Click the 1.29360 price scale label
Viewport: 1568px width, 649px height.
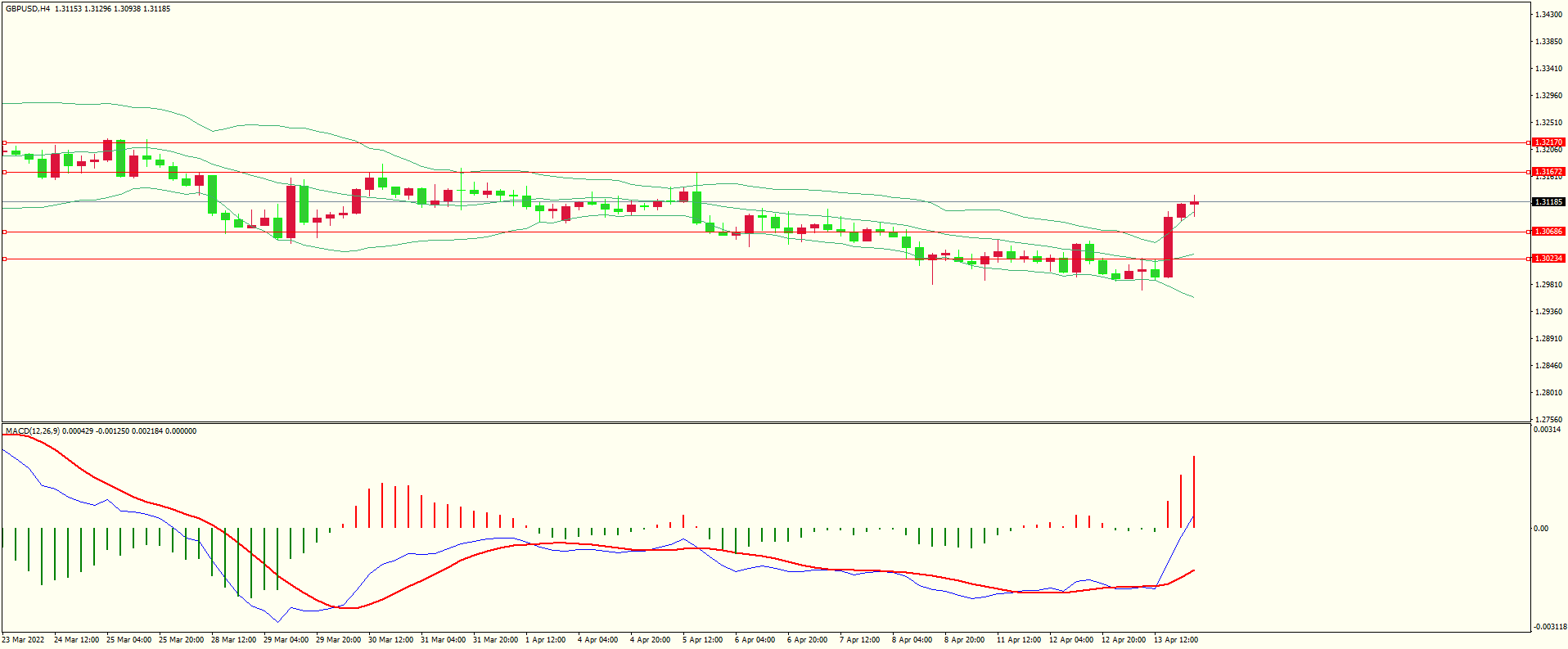click(1548, 312)
